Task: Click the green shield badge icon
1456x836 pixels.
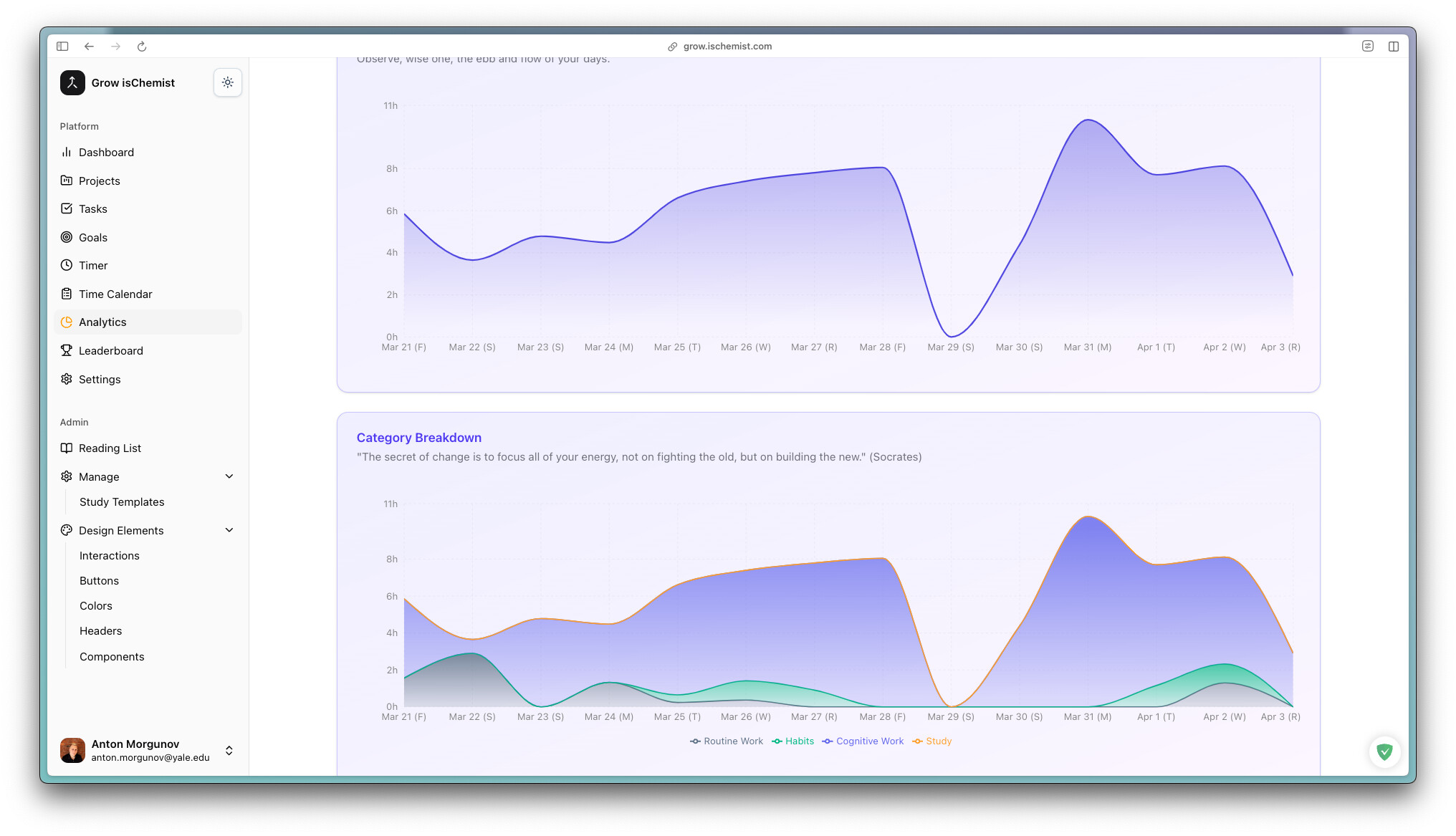Action: point(1384,751)
